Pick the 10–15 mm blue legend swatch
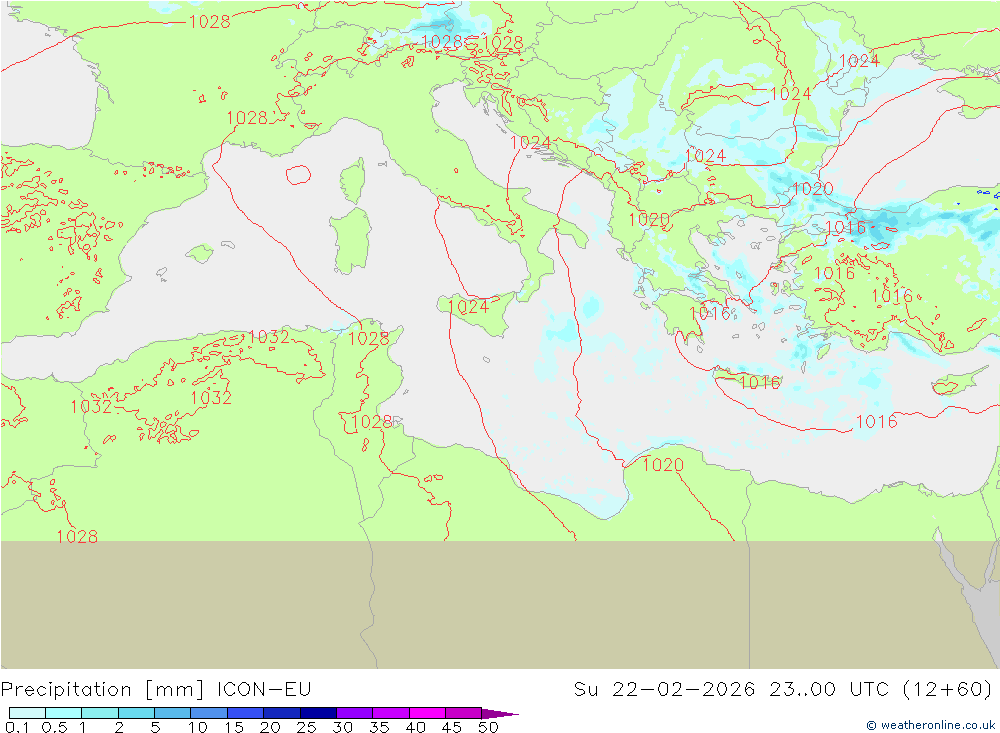 point(209,713)
